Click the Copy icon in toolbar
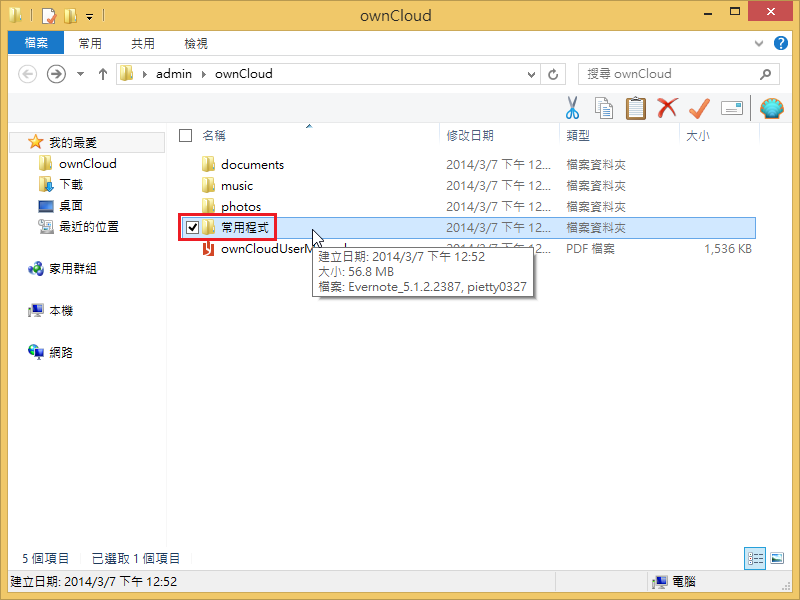This screenshot has width=800, height=600. (x=603, y=108)
